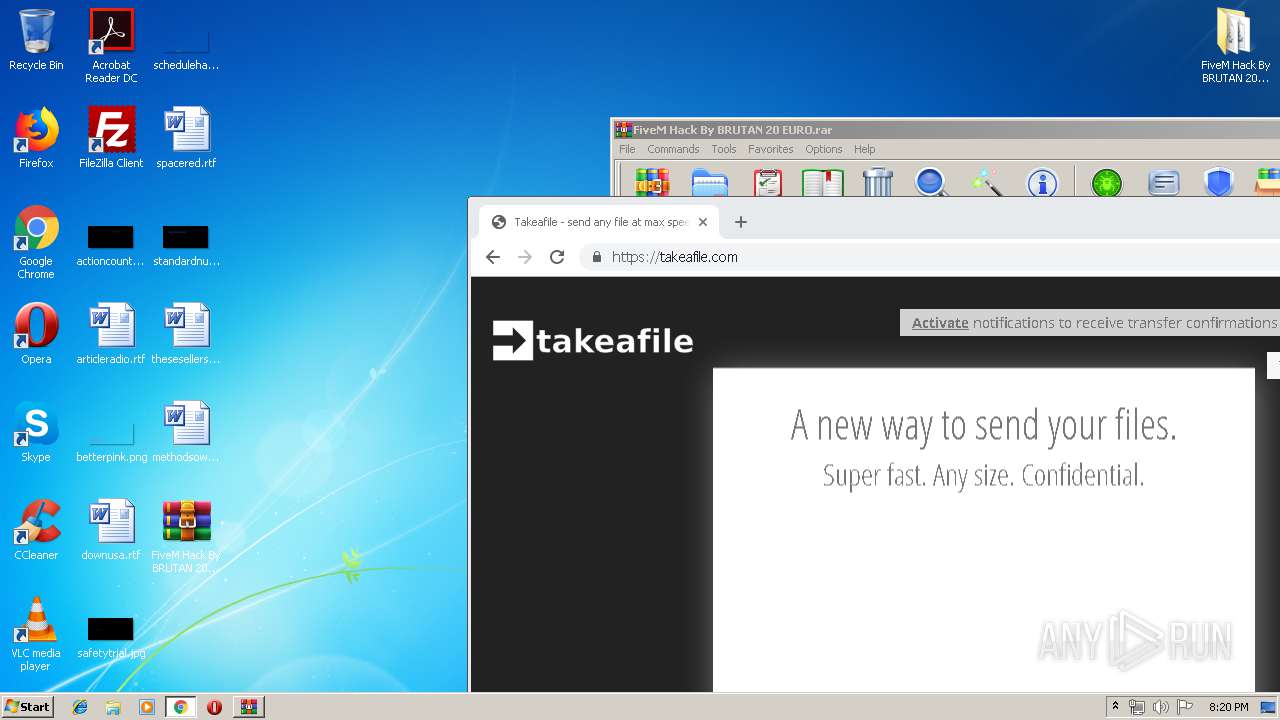
Task: Select standardnu file on desktop
Action: [186, 246]
